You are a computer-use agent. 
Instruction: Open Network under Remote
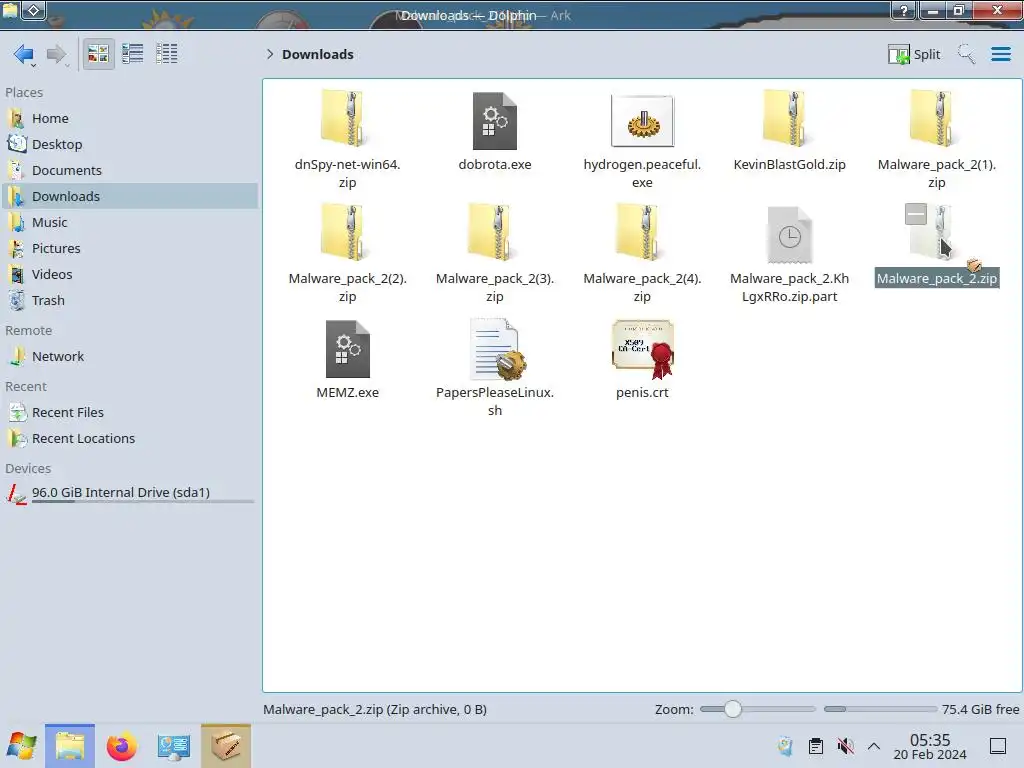131,357
